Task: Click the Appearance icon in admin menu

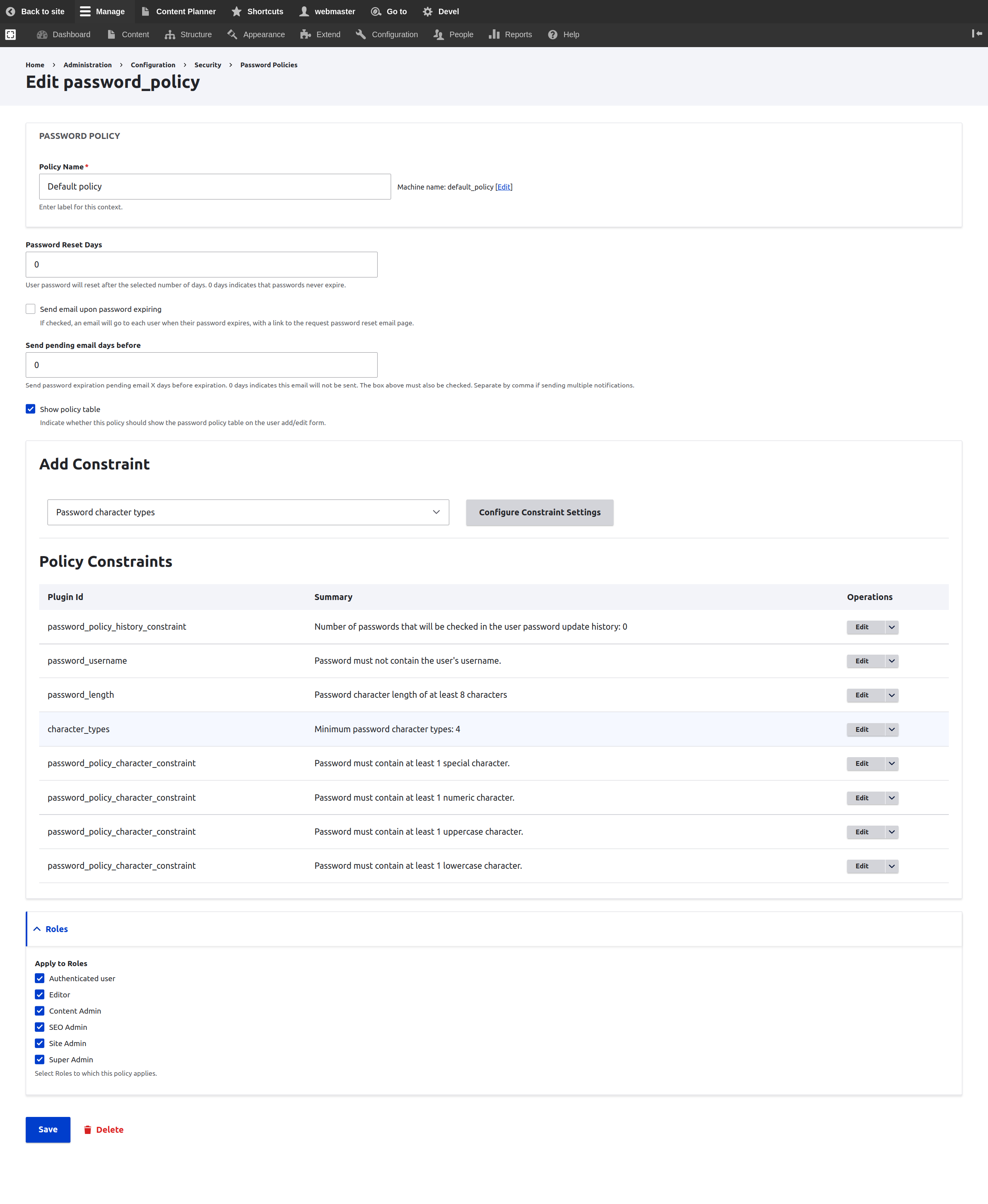Action: (x=232, y=34)
